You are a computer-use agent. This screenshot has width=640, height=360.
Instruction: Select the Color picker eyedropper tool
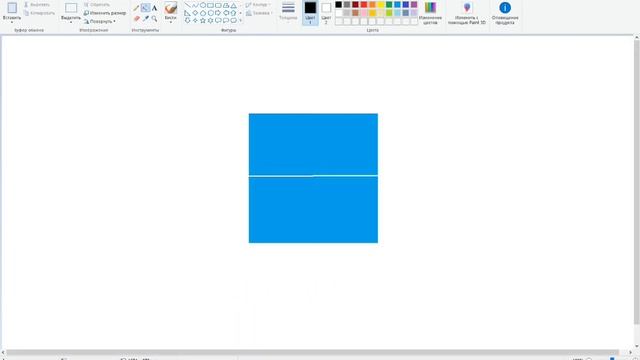pos(146,18)
